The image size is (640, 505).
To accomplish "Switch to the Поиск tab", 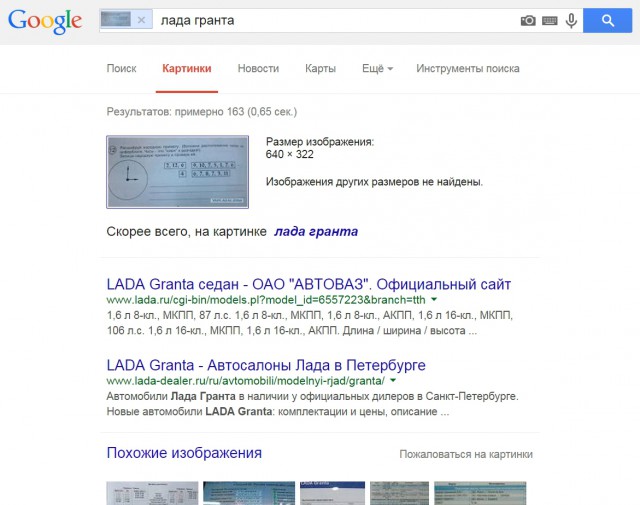I will pos(121,69).
